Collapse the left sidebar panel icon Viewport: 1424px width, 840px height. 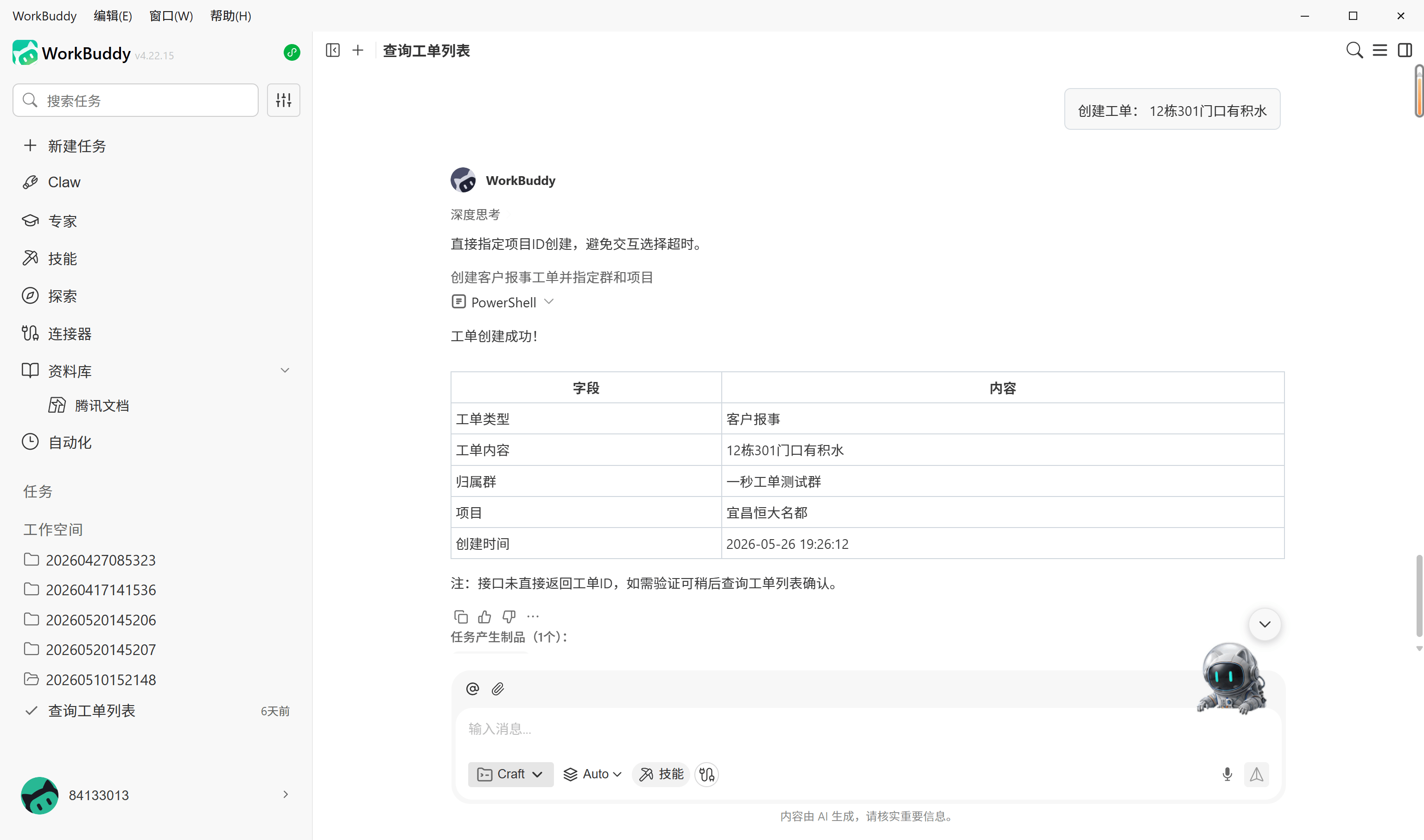point(333,51)
